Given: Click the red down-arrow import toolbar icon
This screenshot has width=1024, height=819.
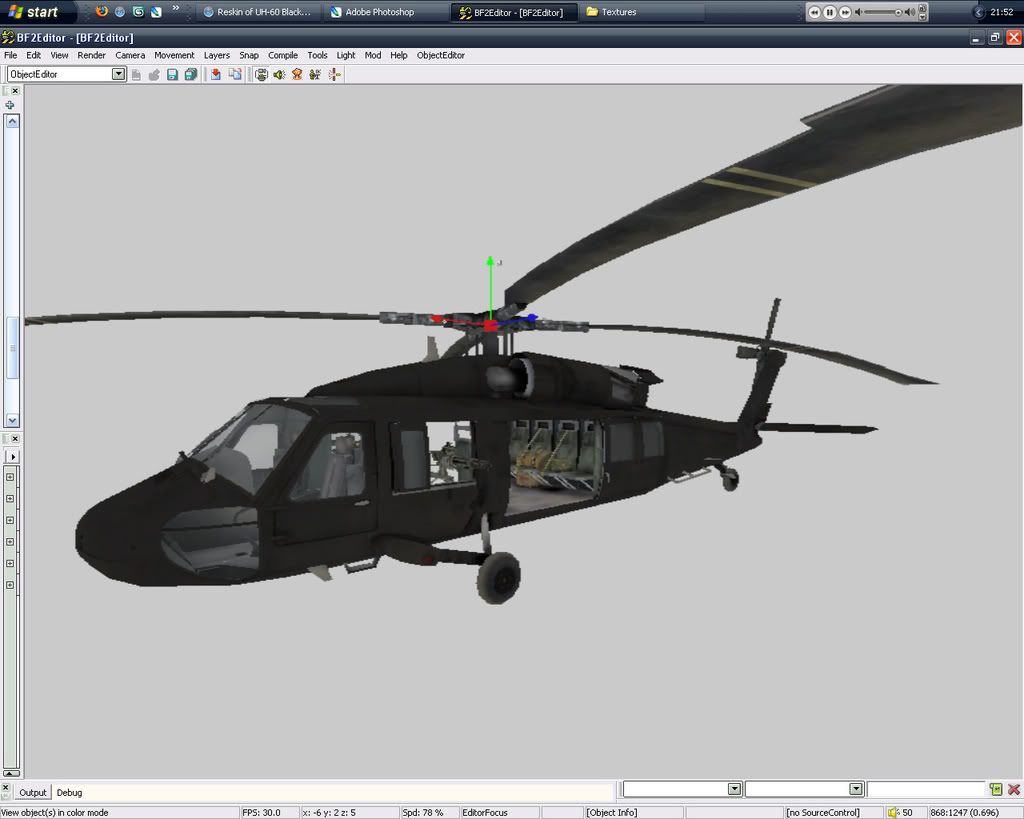Looking at the screenshot, I should [x=215, y=75].
